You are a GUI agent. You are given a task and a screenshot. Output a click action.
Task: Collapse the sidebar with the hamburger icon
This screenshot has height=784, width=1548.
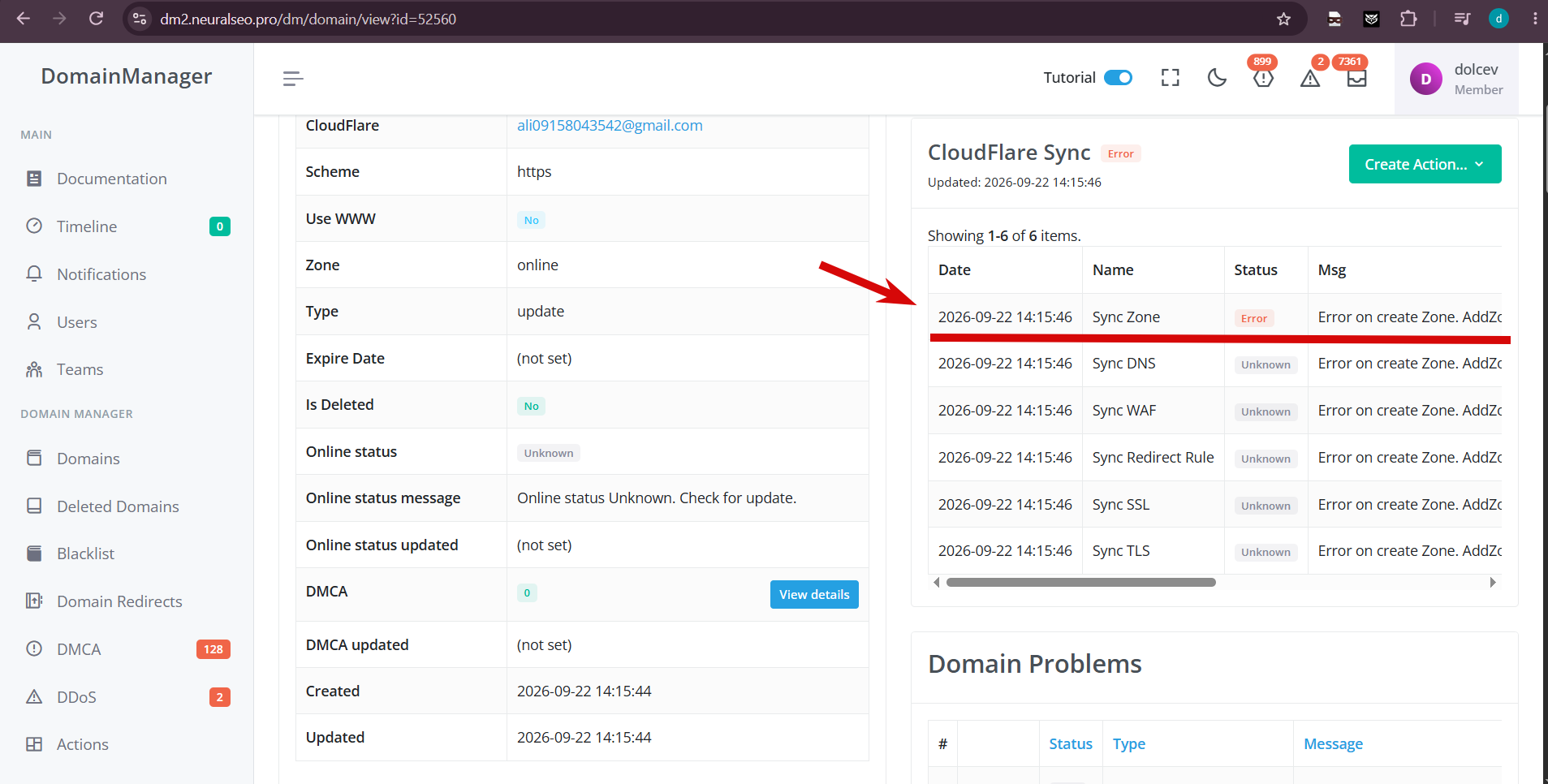coord(293,78)
